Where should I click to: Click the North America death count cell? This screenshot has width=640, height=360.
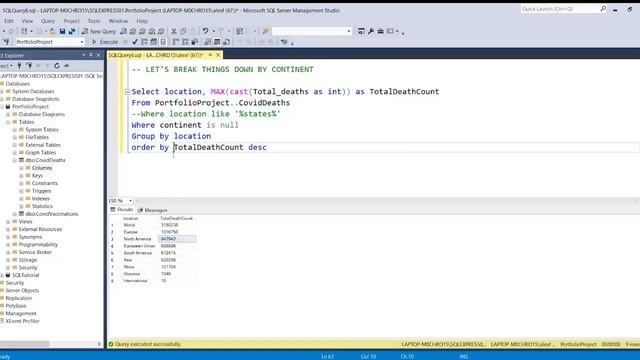tap(177, 239)
